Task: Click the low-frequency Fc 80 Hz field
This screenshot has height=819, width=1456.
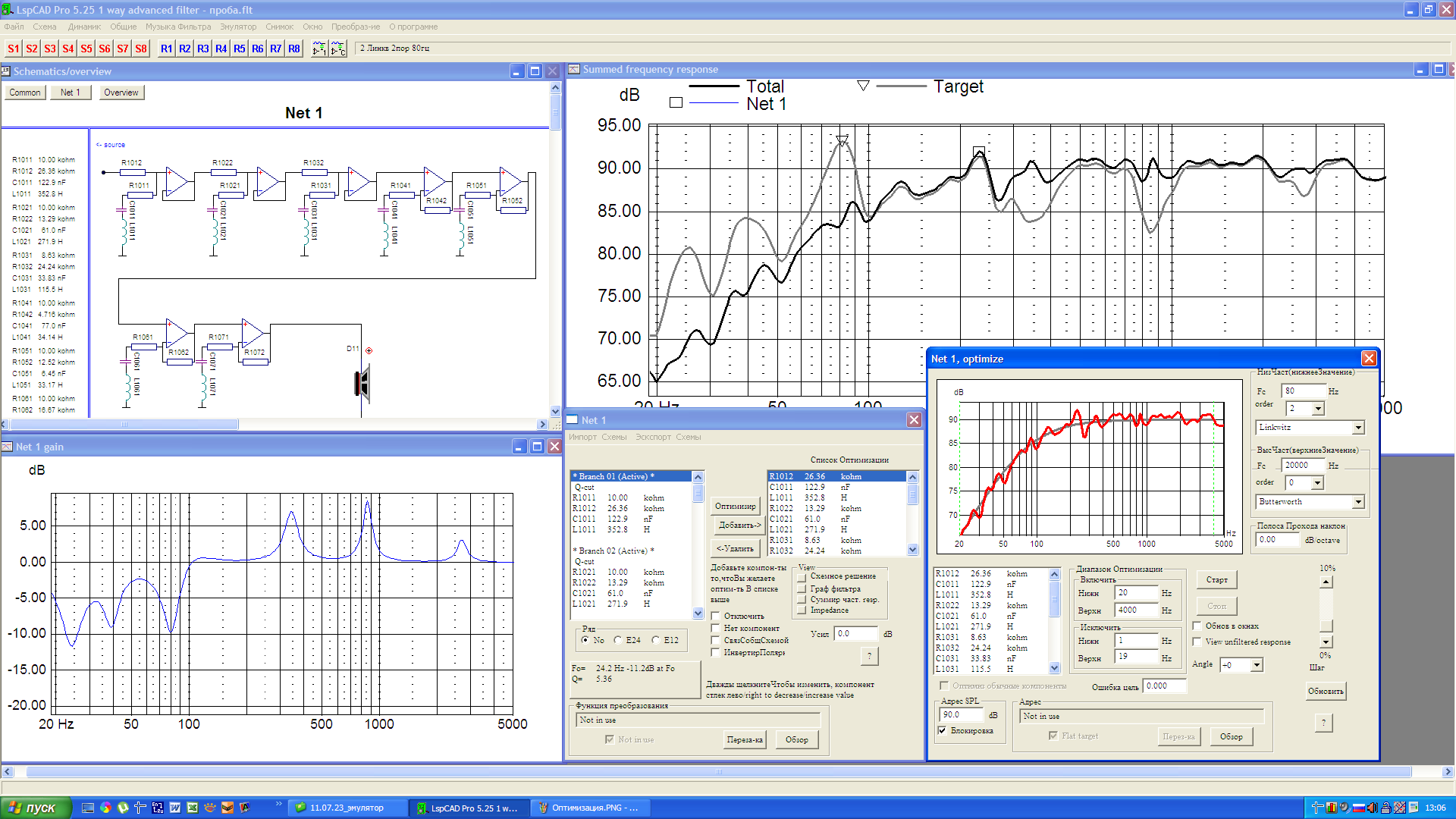Action: [x=1302, y=391]
